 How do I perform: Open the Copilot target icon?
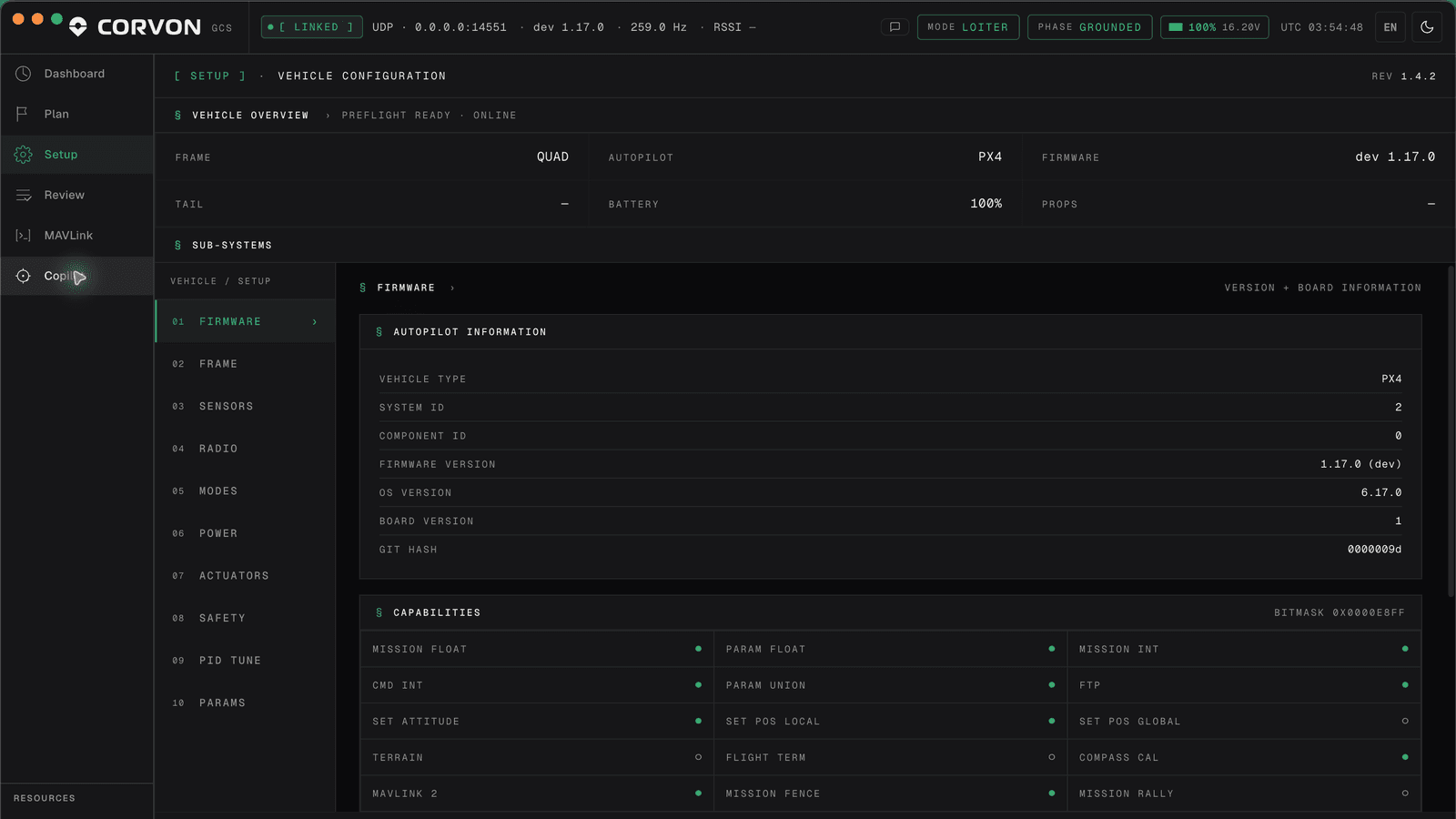pyautogui.click(x=24, y=276)
